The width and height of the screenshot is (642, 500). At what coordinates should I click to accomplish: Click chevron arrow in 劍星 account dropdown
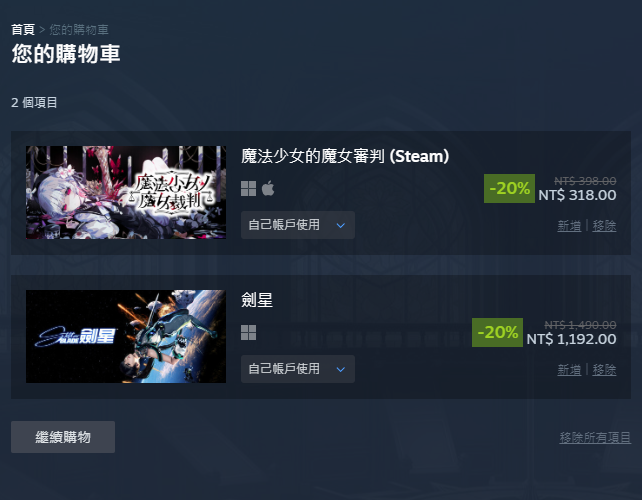tap(341, 369)
